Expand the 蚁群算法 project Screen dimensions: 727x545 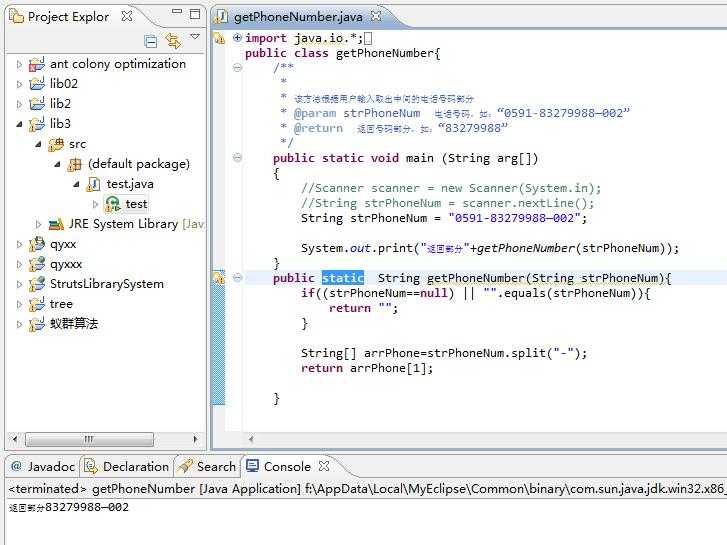coord(19,324)
